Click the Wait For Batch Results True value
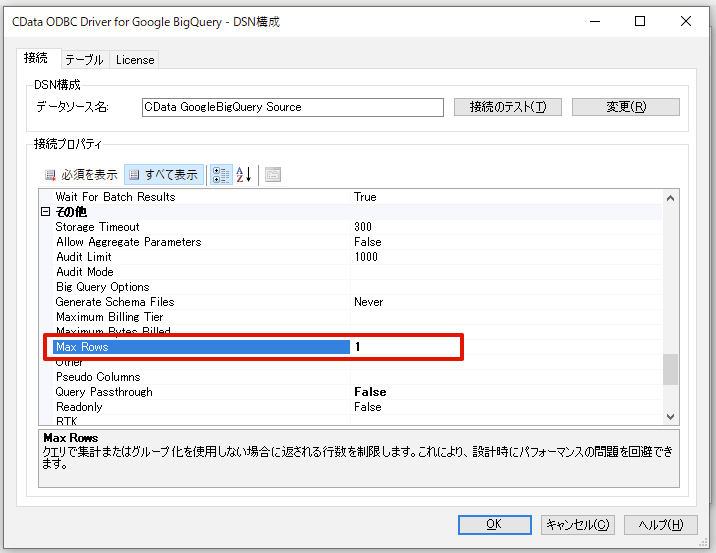 pos(365,197)
